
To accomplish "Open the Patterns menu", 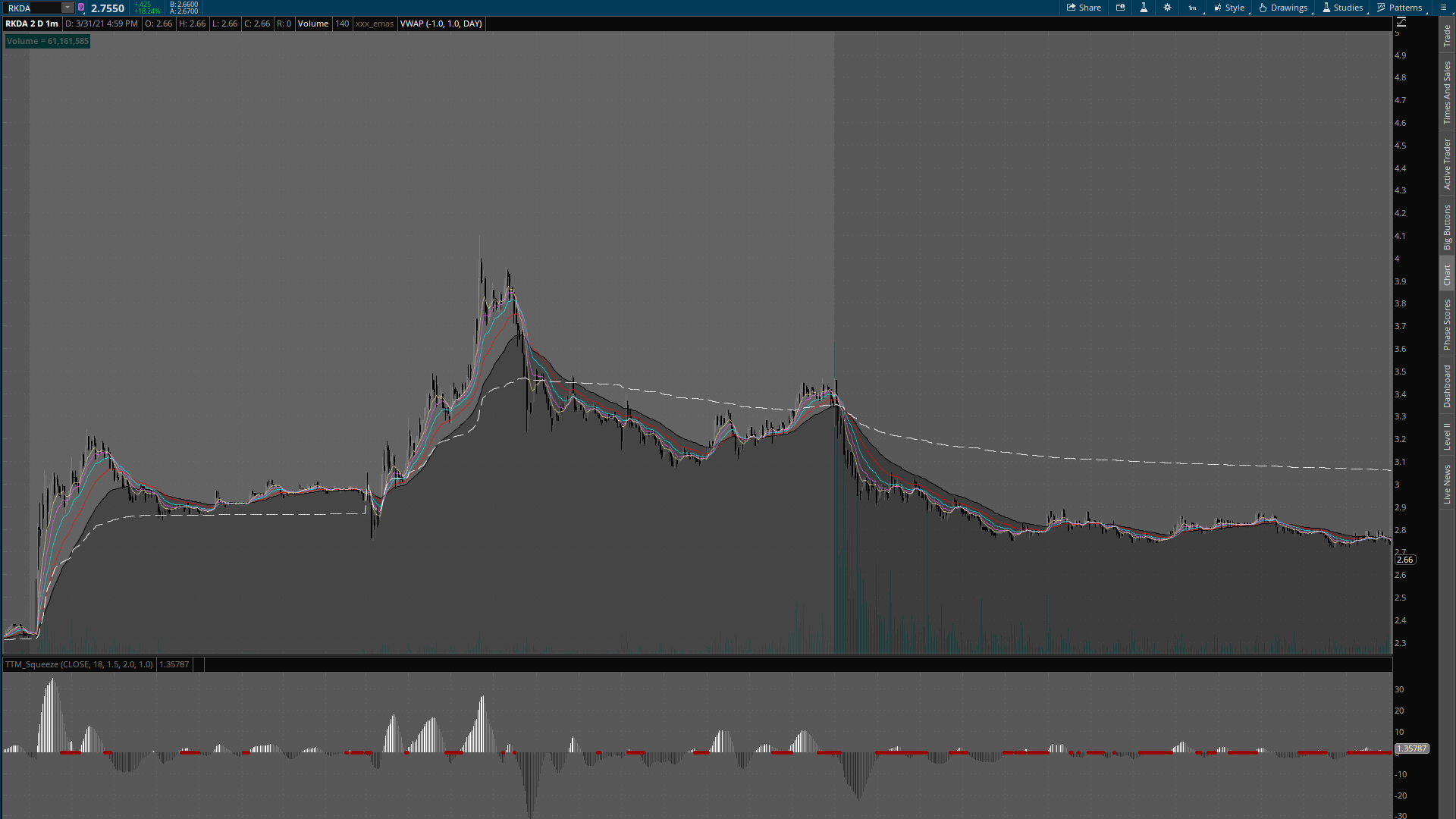I will coord(1399,8).
